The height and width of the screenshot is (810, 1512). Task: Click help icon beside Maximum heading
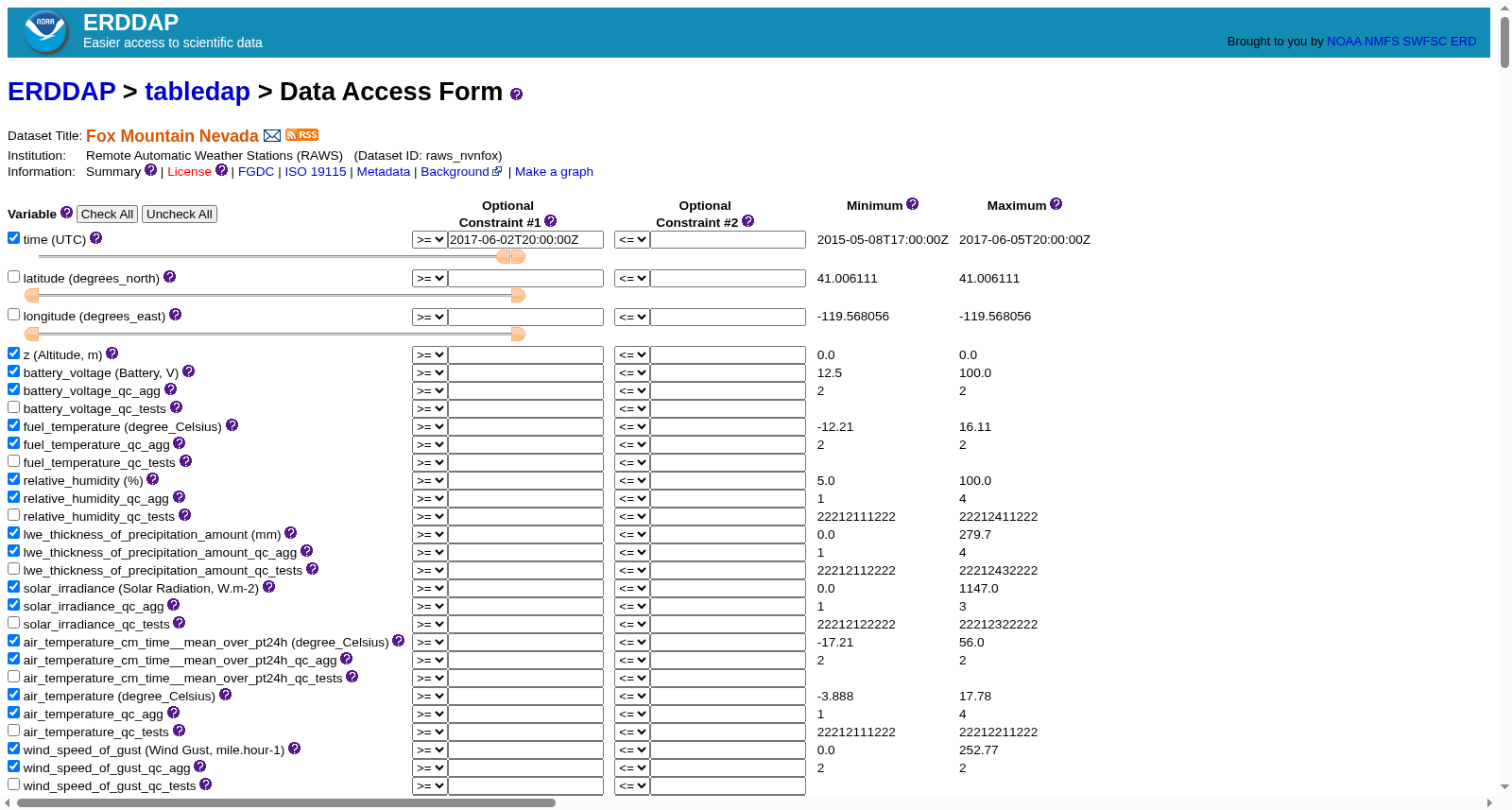pos(1057,204)
